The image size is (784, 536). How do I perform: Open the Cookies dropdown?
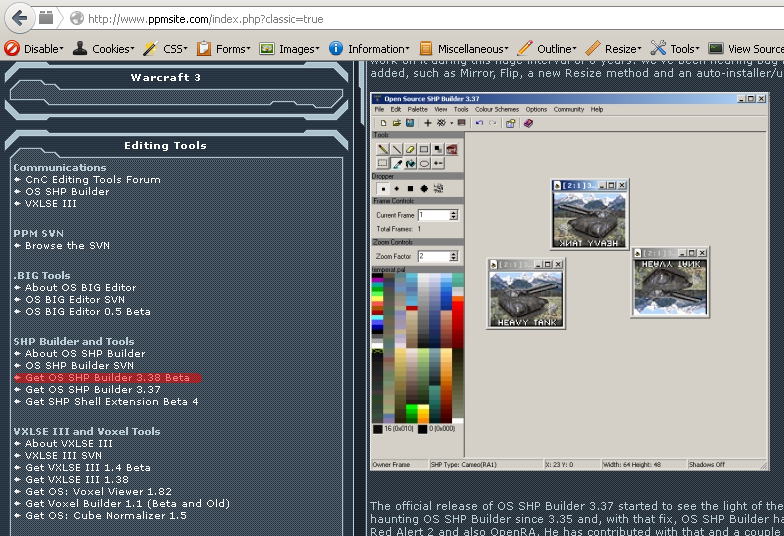(104, 48)
